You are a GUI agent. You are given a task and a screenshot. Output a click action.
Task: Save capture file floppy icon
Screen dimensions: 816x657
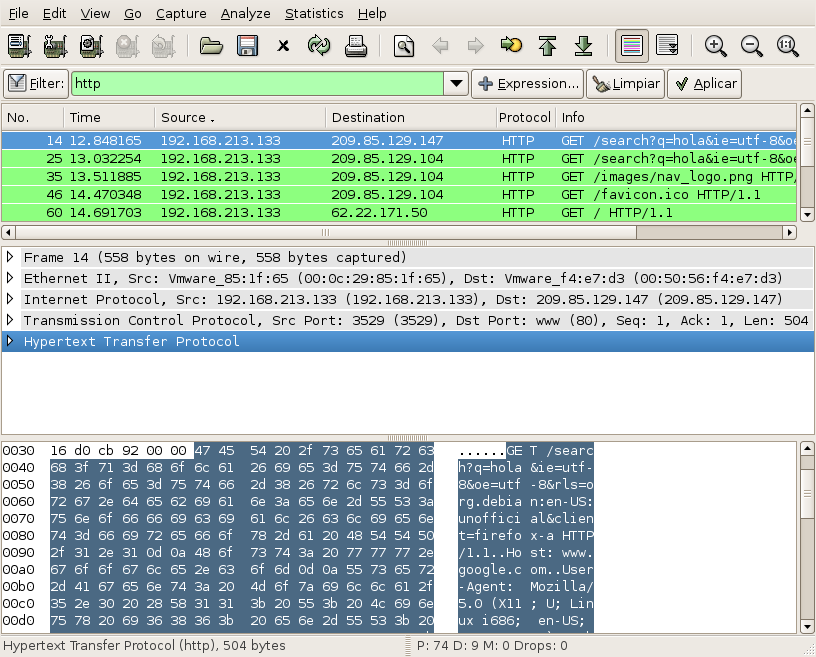pos(247,46)
